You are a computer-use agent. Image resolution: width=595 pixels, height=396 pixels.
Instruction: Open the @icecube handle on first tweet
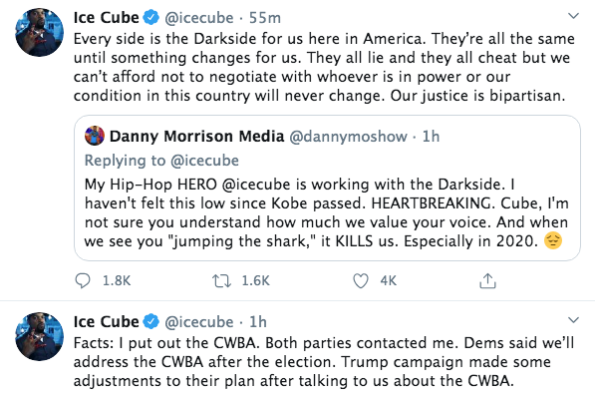pyautogui.click(x=199, y=18)
